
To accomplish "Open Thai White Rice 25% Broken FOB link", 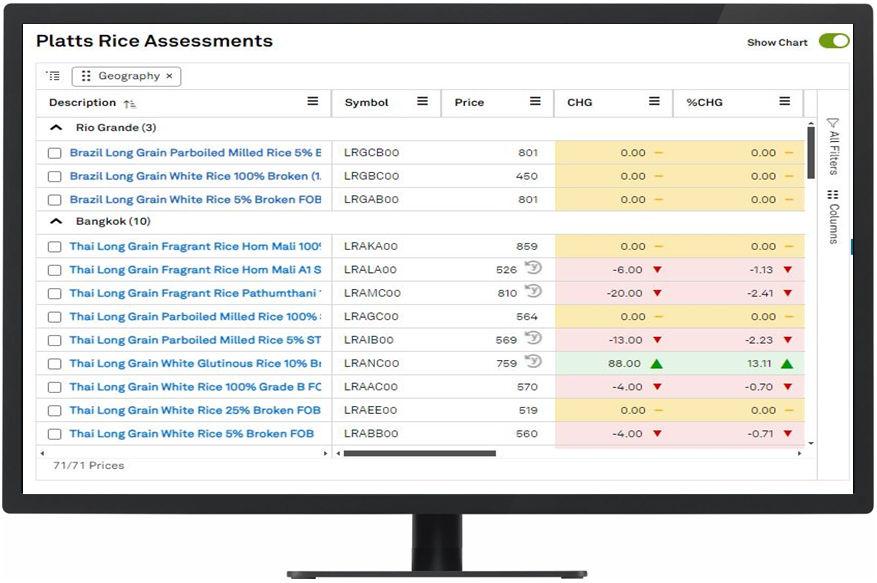I will (195, 410).
